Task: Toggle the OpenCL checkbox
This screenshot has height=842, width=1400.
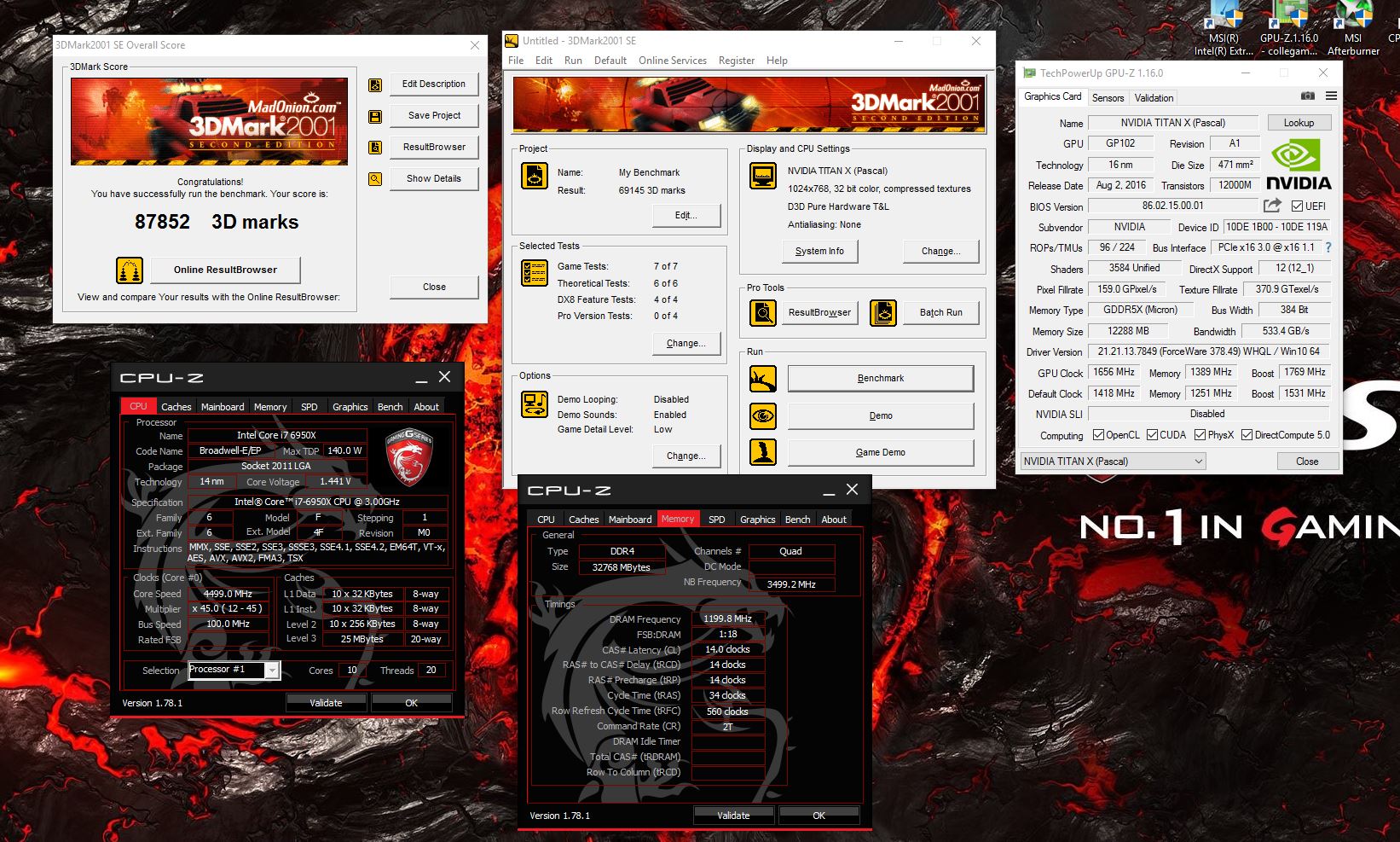Action: tap(1098, 435)
